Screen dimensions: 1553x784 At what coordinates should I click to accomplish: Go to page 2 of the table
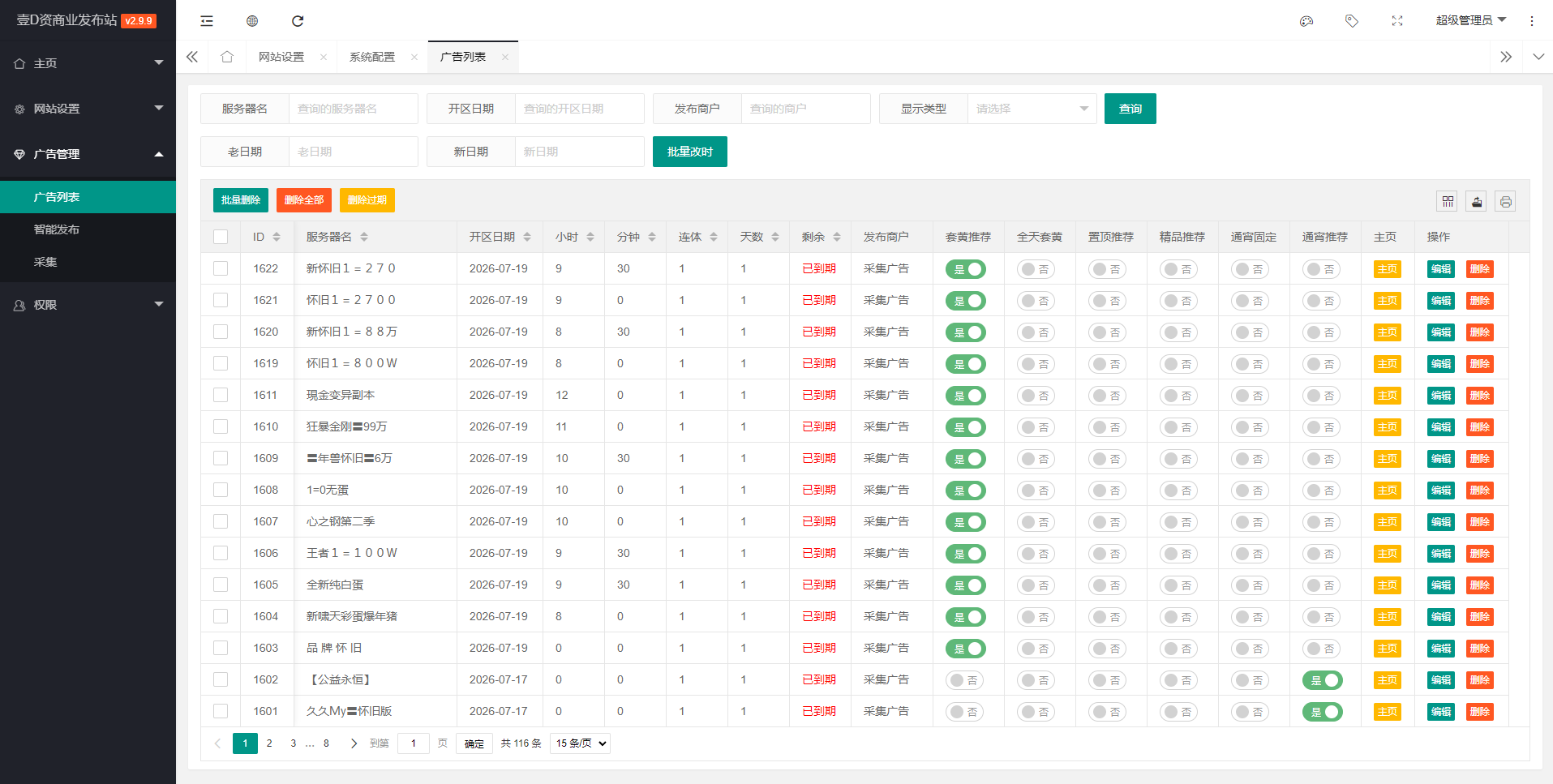tap(269, 743)
